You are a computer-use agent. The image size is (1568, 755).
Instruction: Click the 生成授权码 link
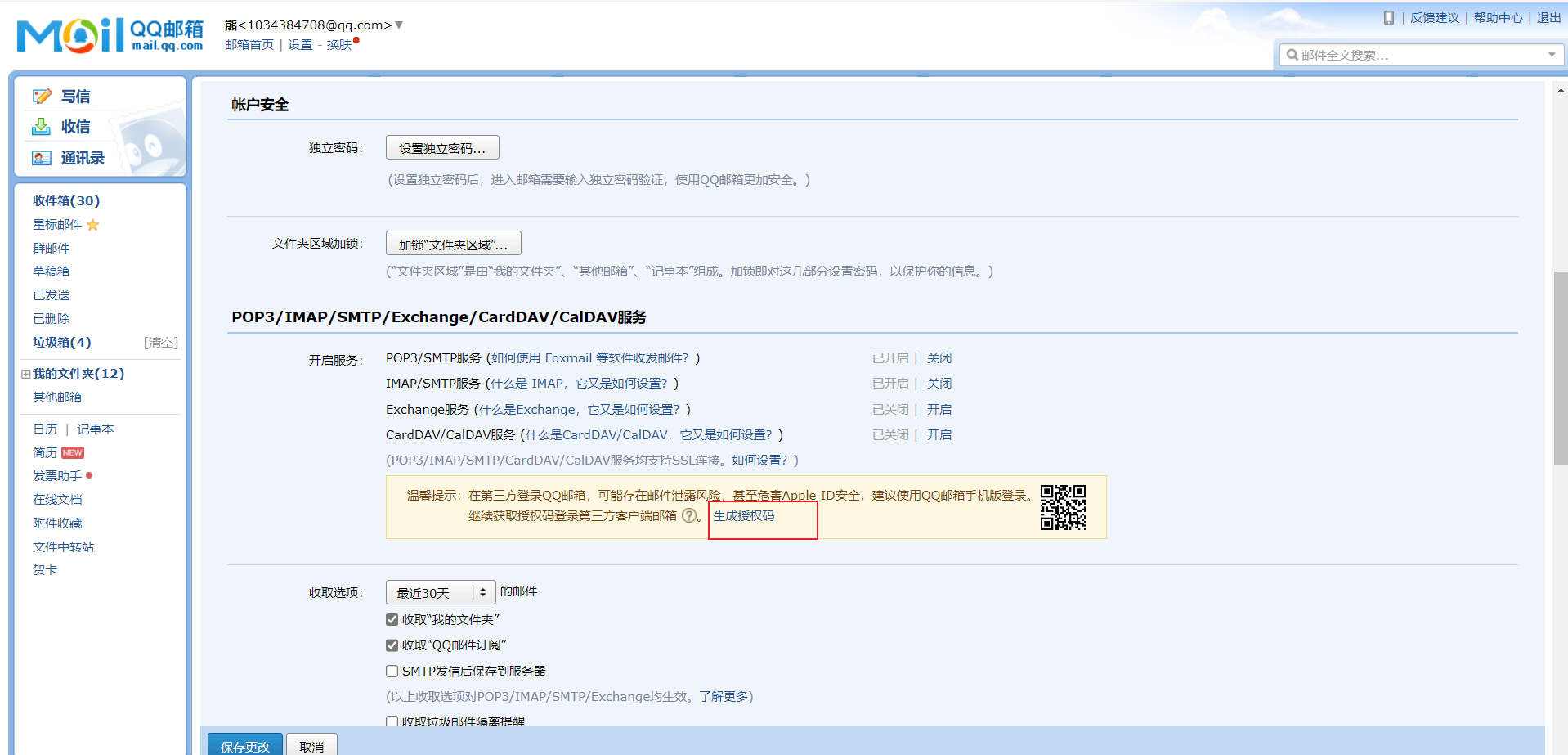tap(744, 516)
